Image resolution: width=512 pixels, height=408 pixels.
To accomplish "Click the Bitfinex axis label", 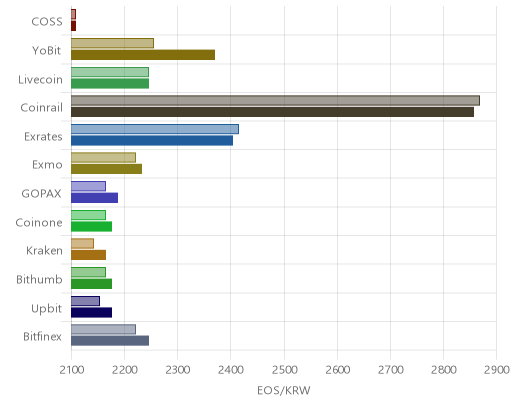I will 42,336.
